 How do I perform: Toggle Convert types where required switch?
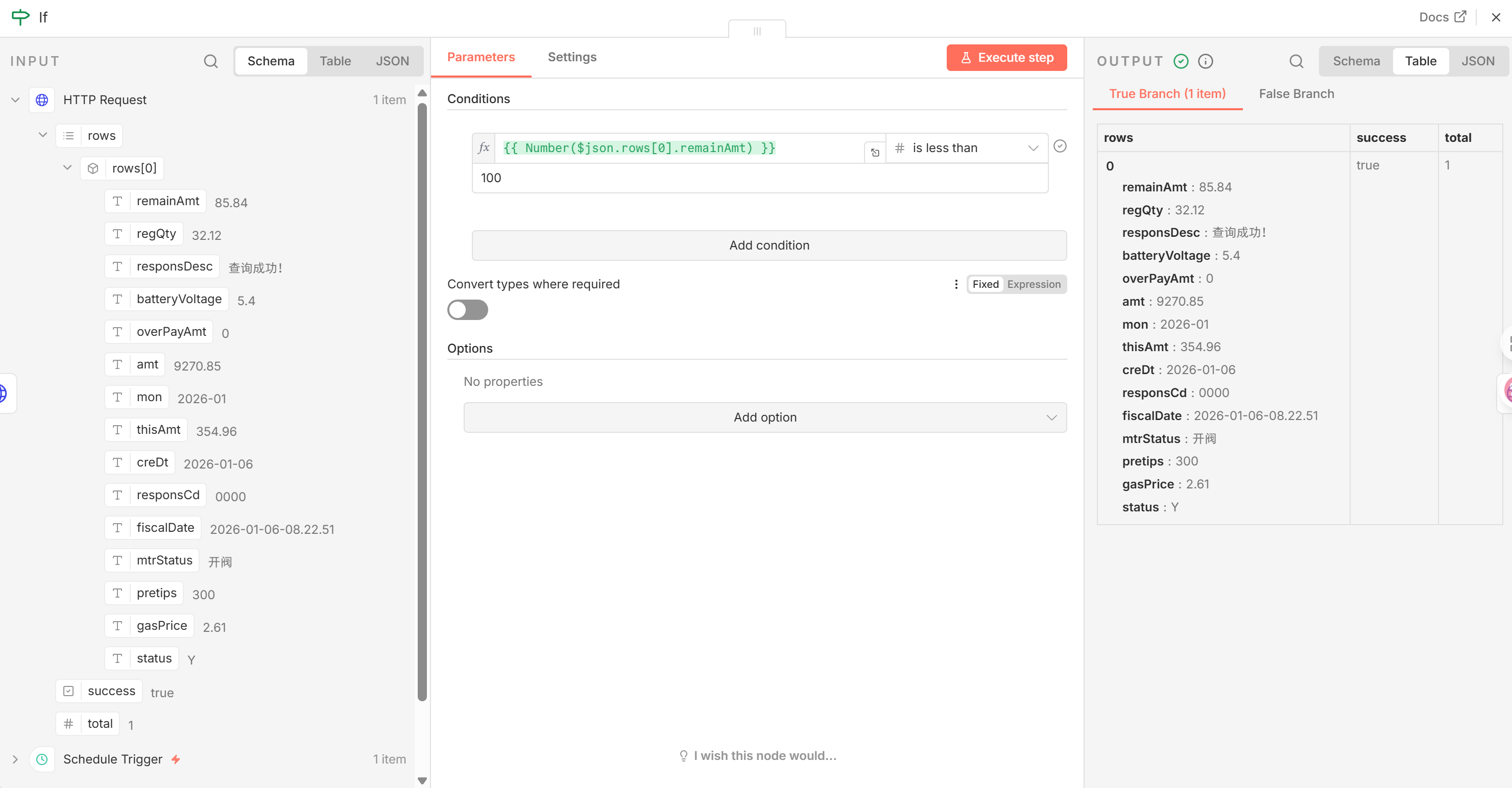pos(467,310)
